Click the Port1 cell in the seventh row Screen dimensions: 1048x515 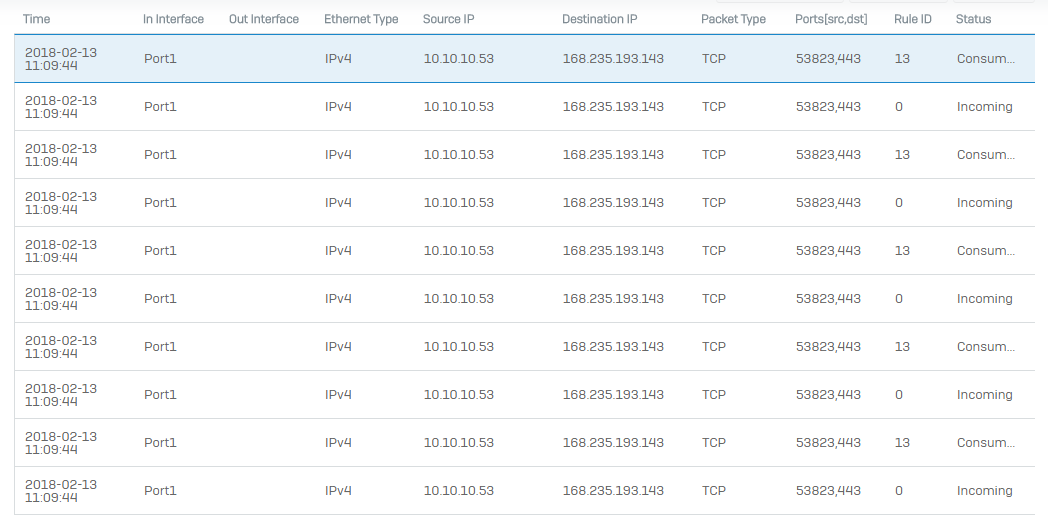pos(160,347)
